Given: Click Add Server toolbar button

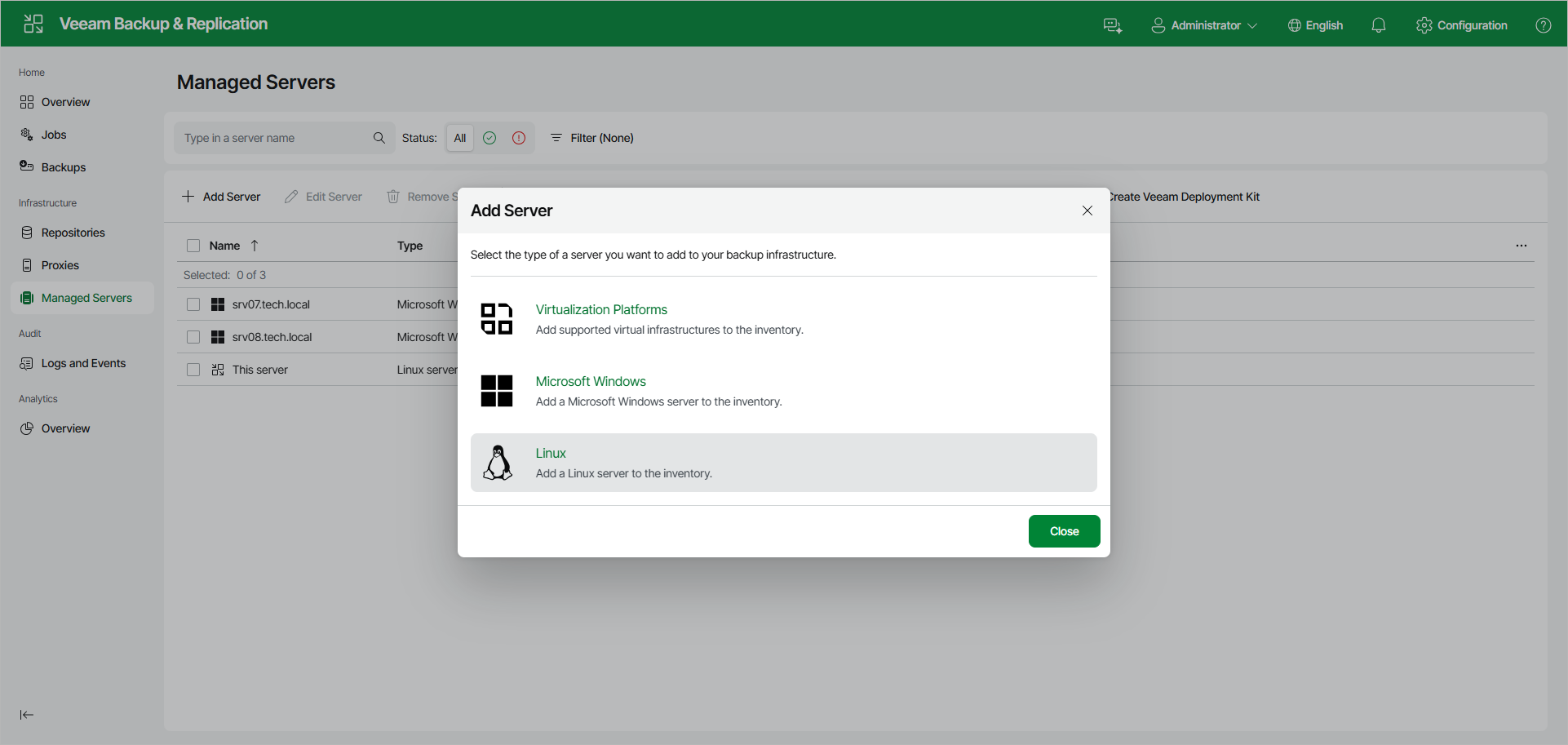Looking at the screenshot, I should click(221, 197).
